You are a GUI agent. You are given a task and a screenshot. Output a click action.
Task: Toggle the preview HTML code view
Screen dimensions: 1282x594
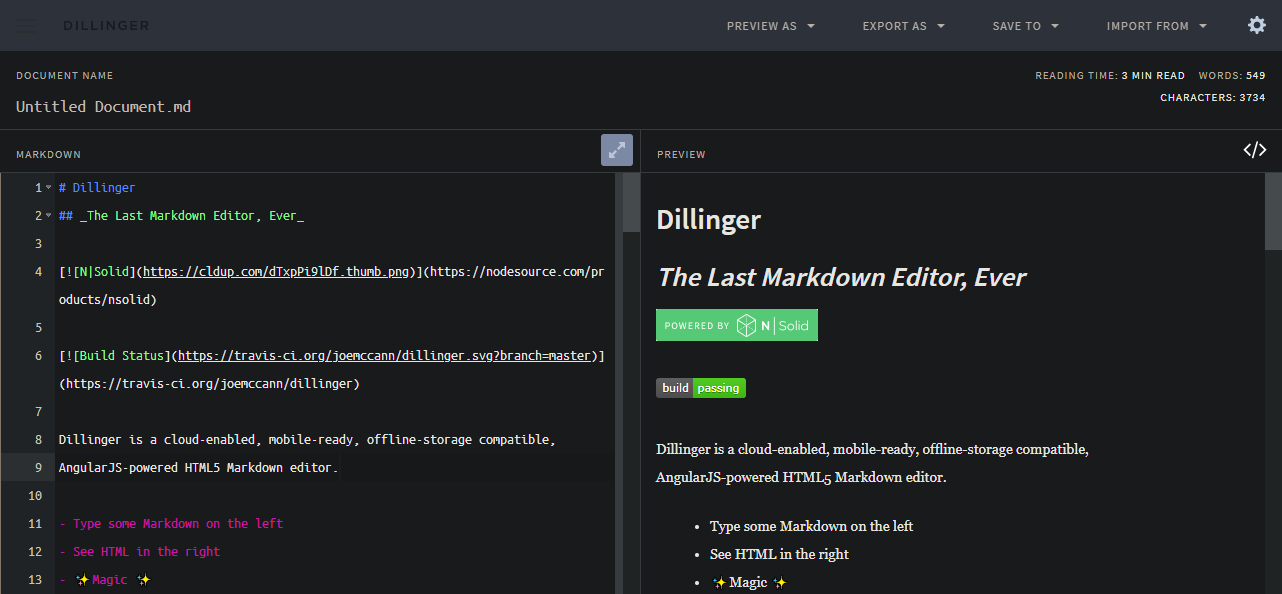pos(1254,150)
